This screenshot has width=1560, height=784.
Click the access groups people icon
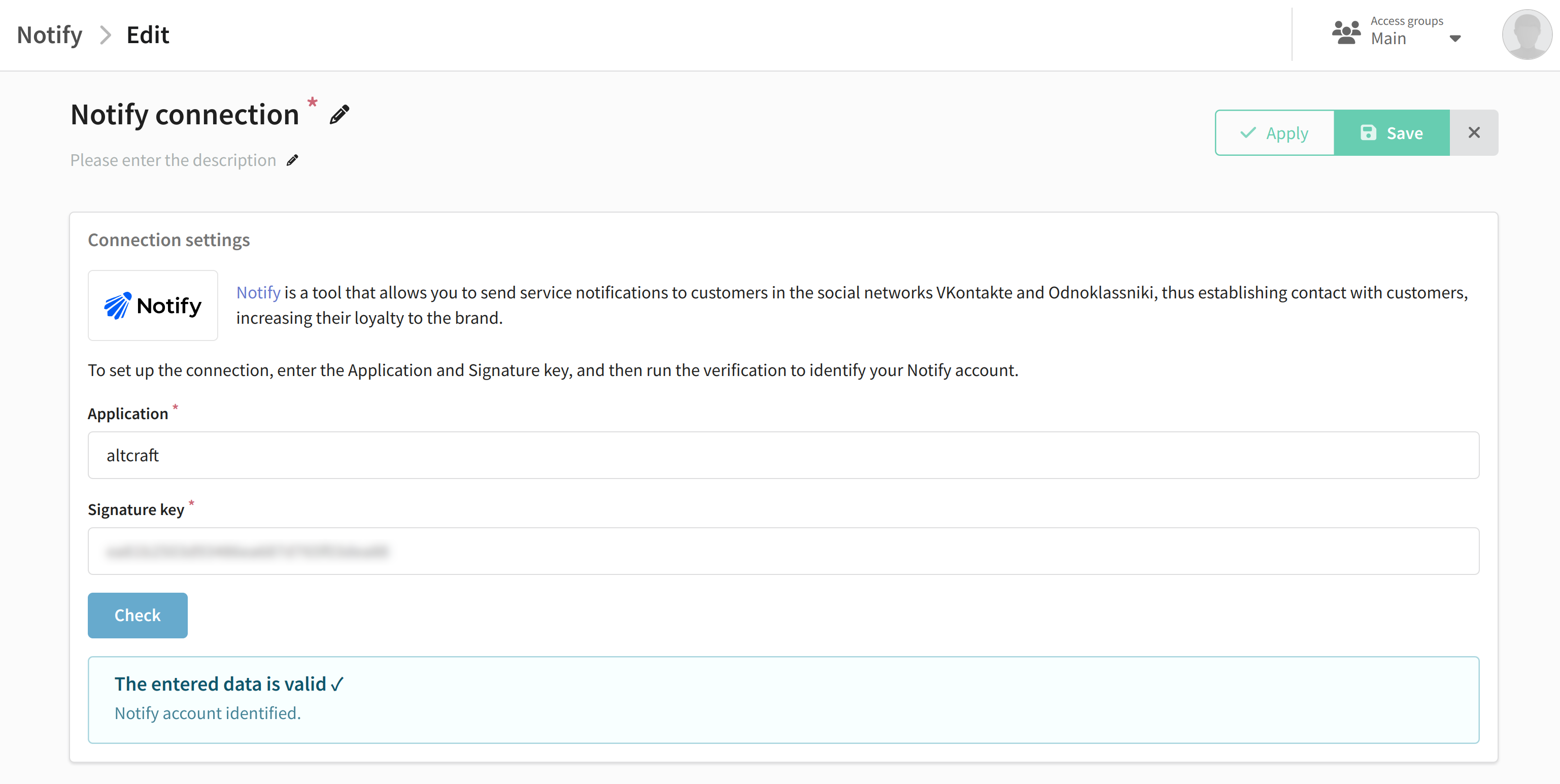1346,32
